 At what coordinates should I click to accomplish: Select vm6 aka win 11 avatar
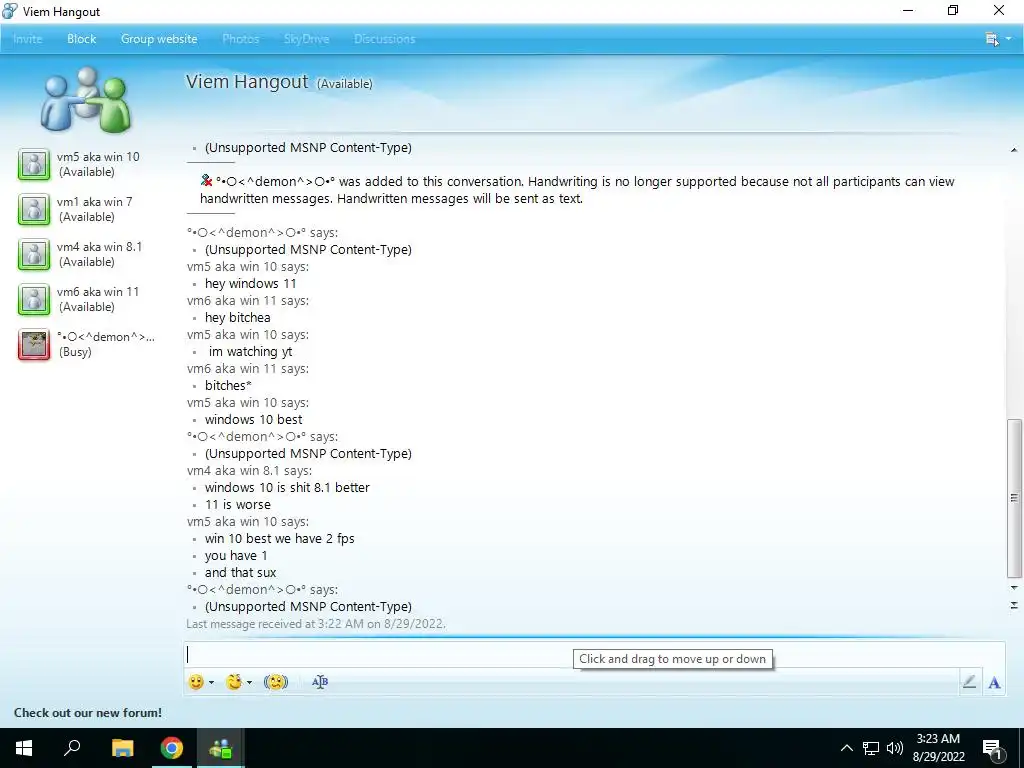(34, 299)
